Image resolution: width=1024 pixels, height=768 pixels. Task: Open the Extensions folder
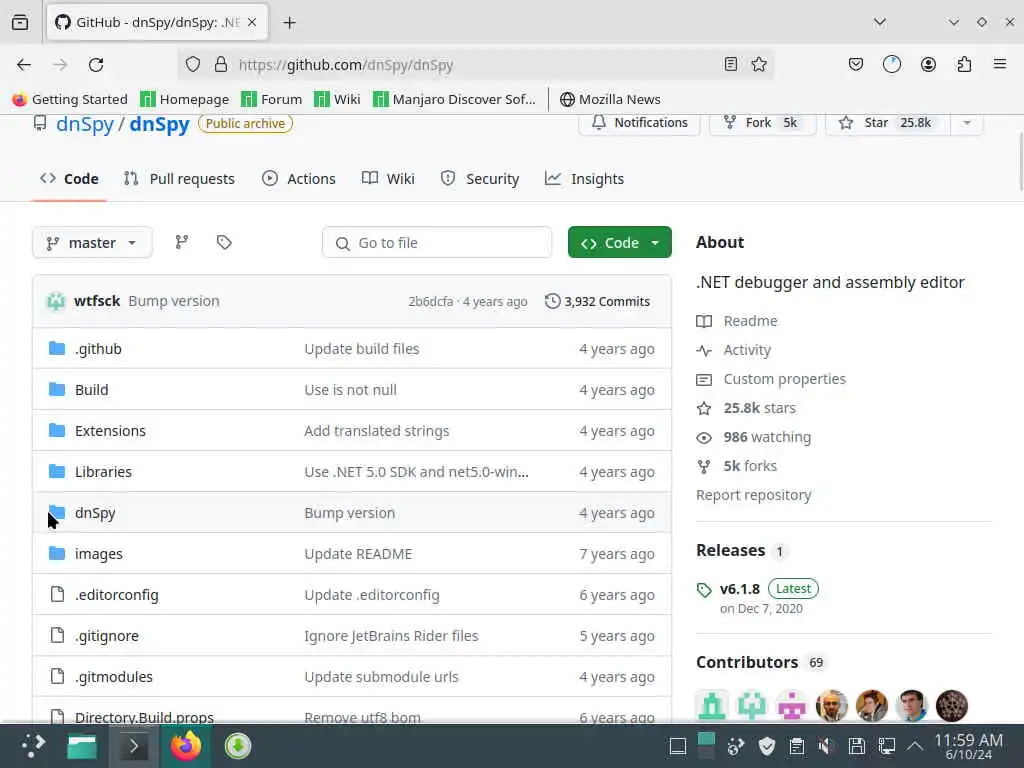[x=110, y=431]
